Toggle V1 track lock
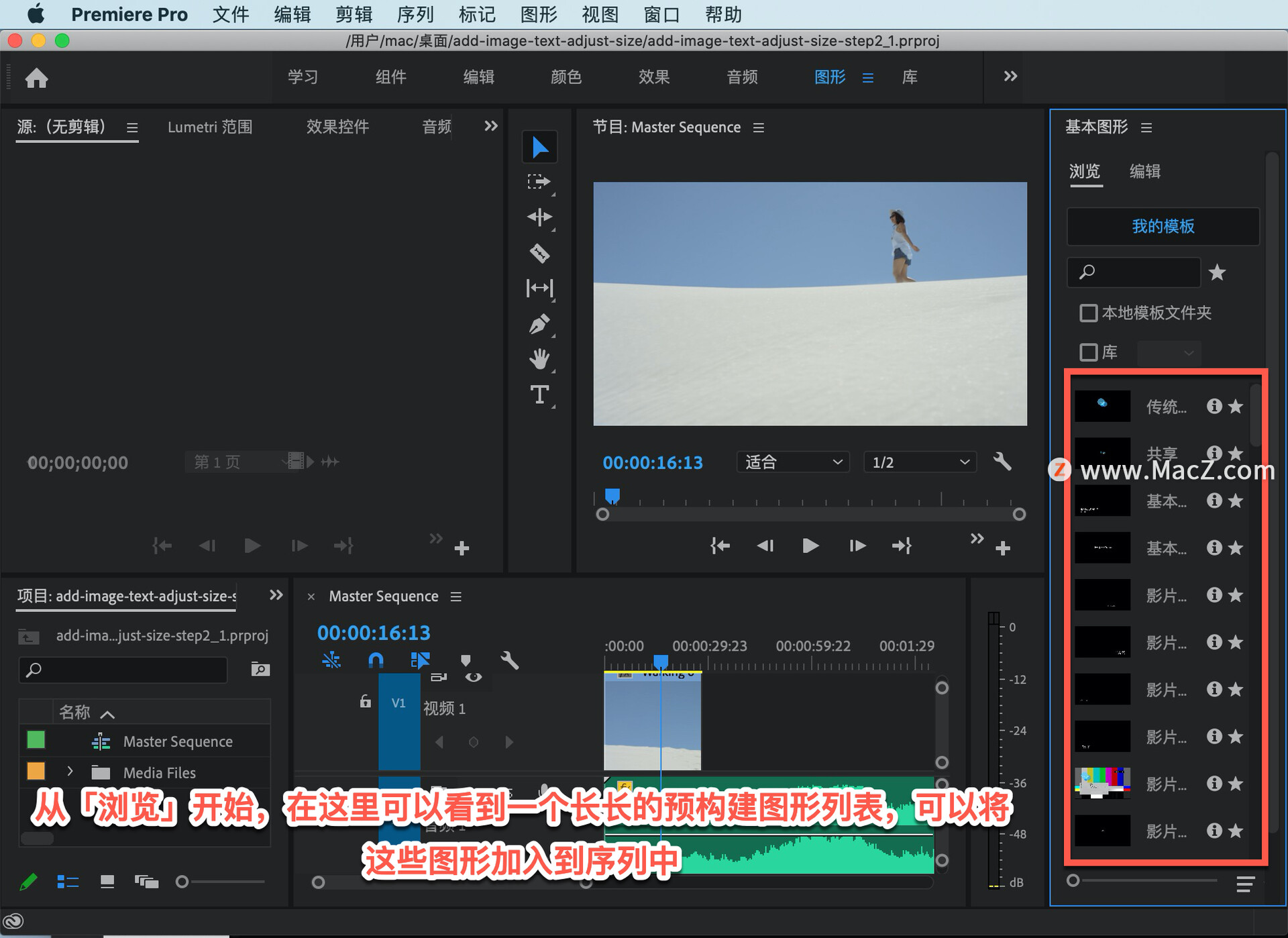Image resolution: width=1288 pixels, height=938 pixels. pos(365,702)
